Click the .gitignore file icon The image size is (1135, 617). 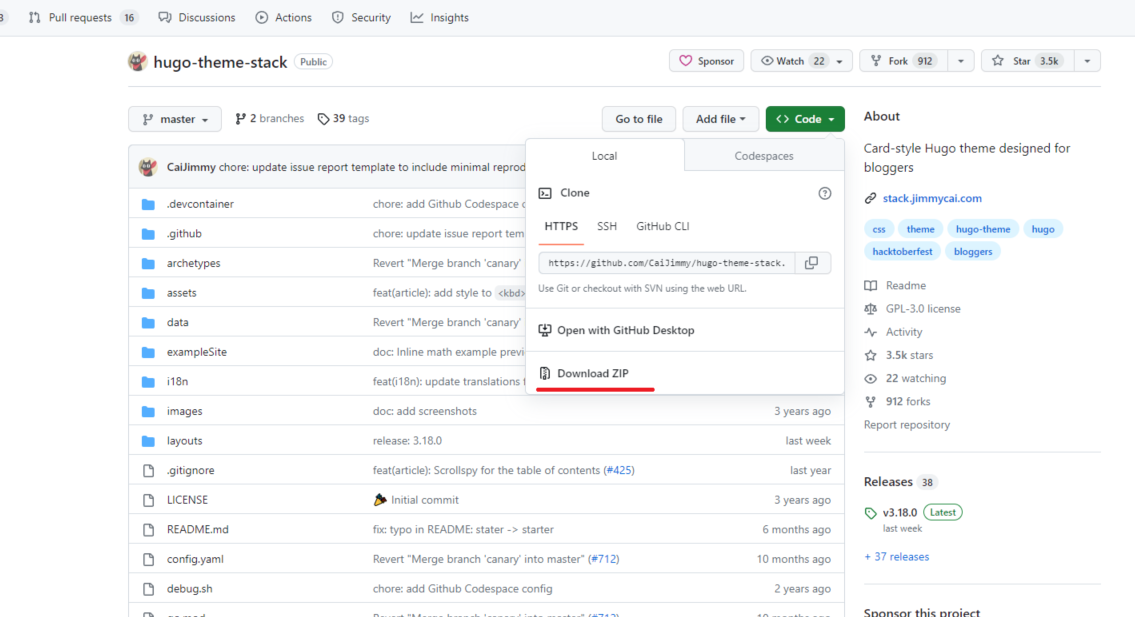pyautogui.click(x=148, y=471)
